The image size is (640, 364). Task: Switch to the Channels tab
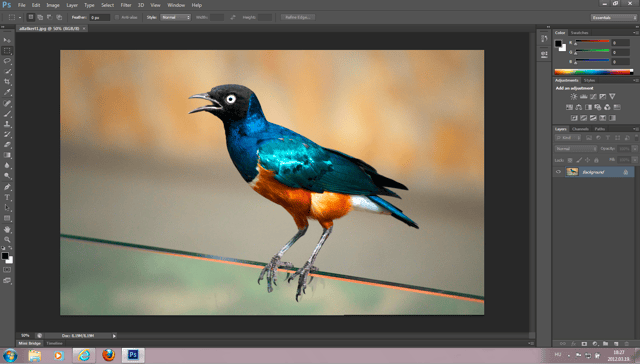pyautogui.click(x=580, y=129)
